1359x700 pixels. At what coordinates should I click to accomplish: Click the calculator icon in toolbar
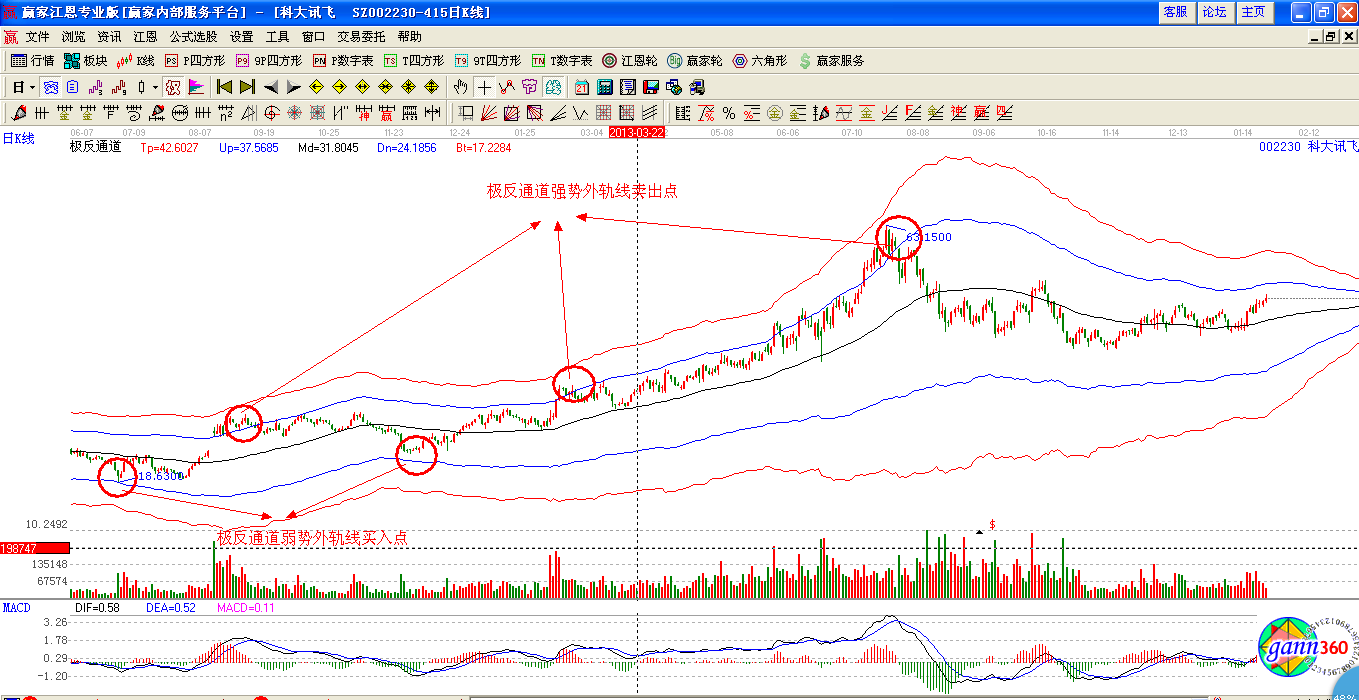603,87
